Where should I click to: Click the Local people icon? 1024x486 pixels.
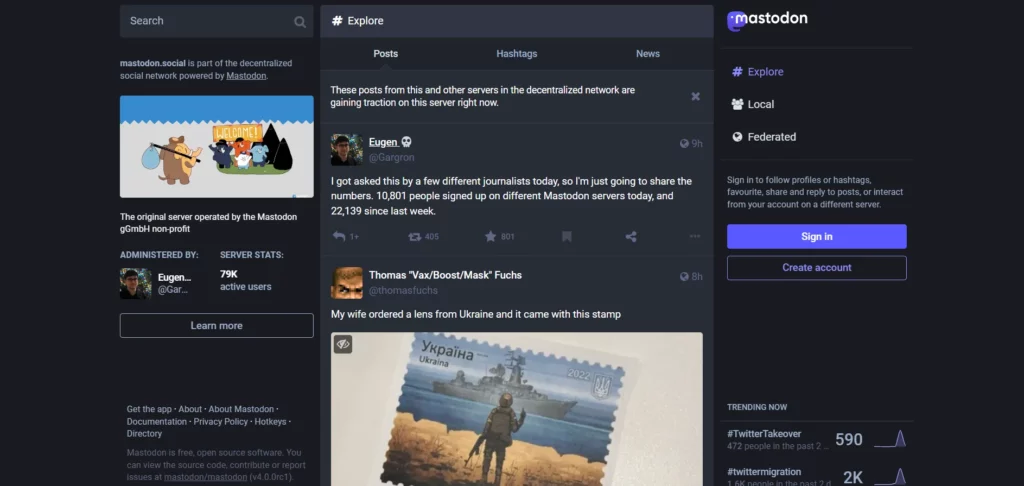point(737,105)
